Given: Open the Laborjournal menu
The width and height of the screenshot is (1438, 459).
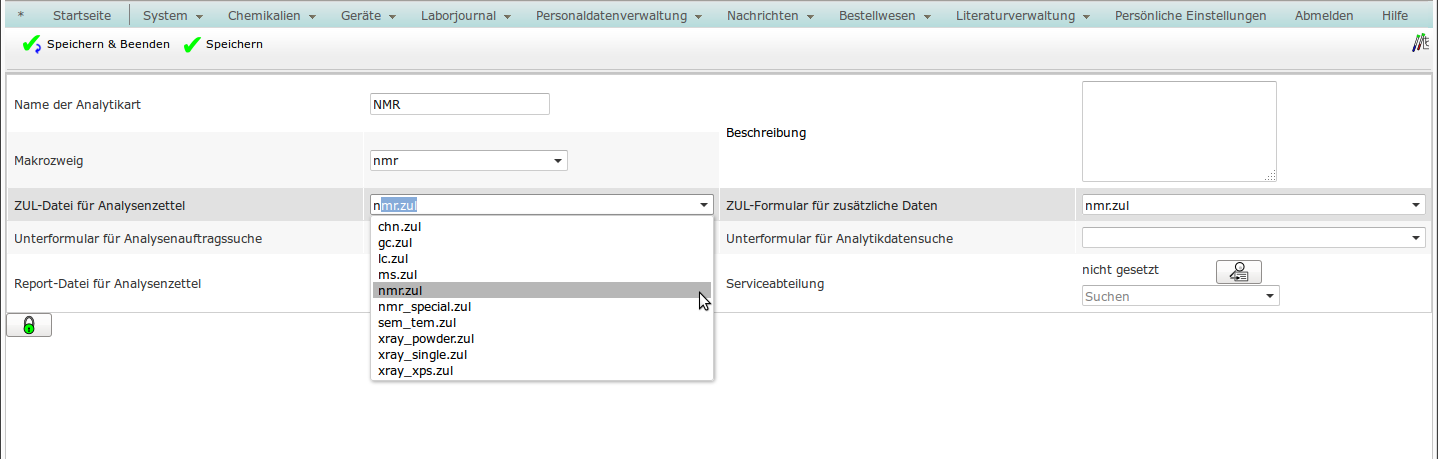Looking at the screenshot, I should [466, 16].
